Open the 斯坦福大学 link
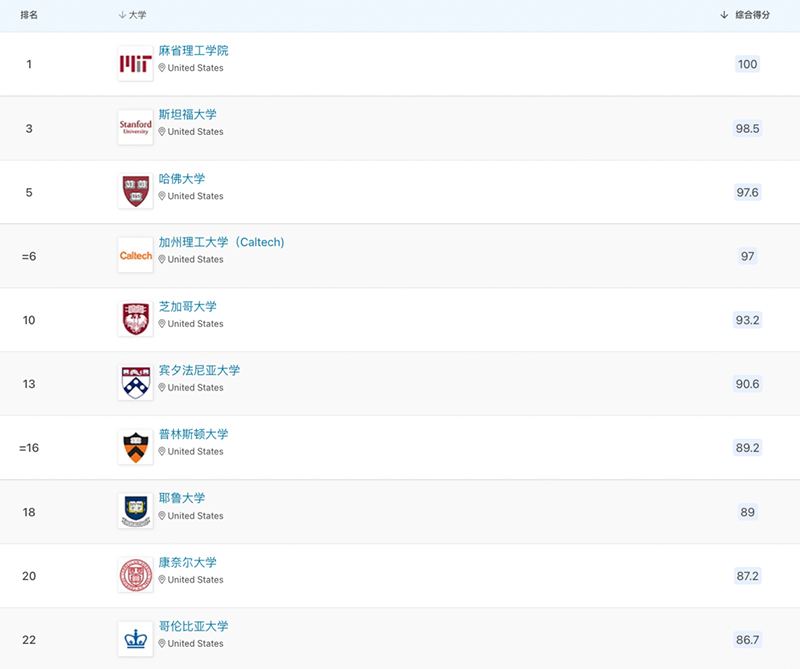800x669 pixels. click(x=187, y=115)
